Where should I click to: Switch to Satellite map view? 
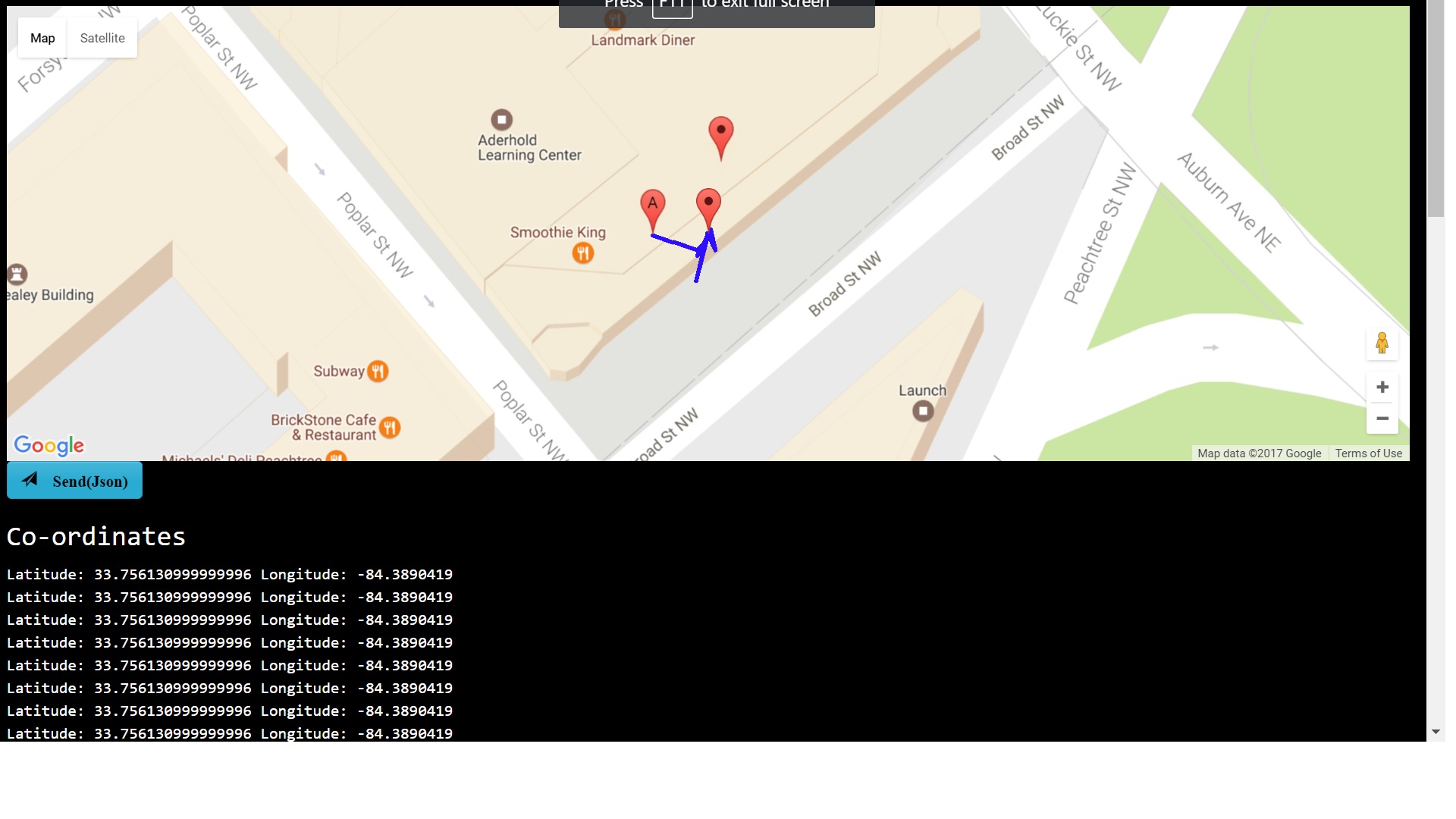tap(102, 38)
